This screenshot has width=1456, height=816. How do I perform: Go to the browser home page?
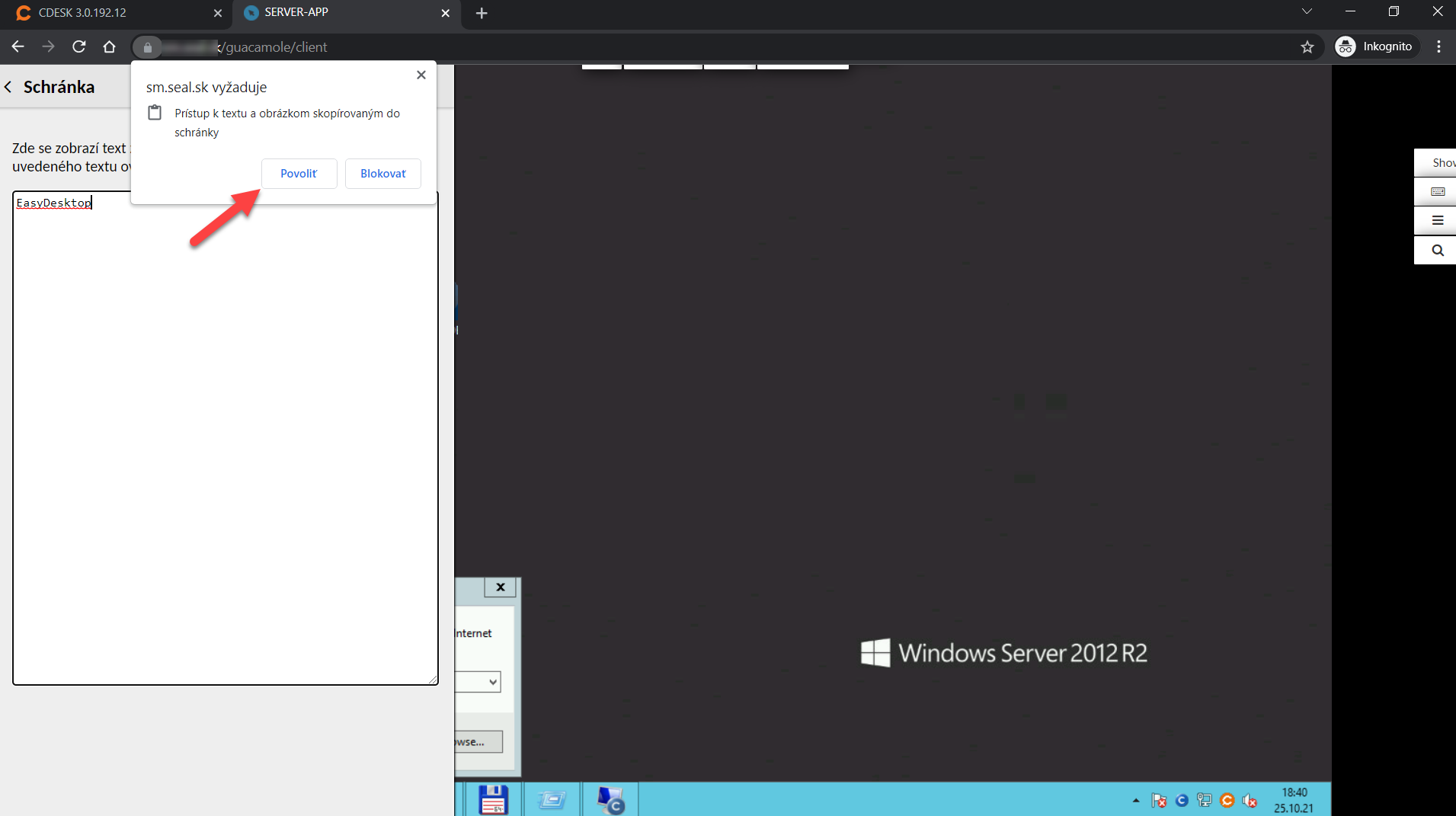tap(109, 46)
